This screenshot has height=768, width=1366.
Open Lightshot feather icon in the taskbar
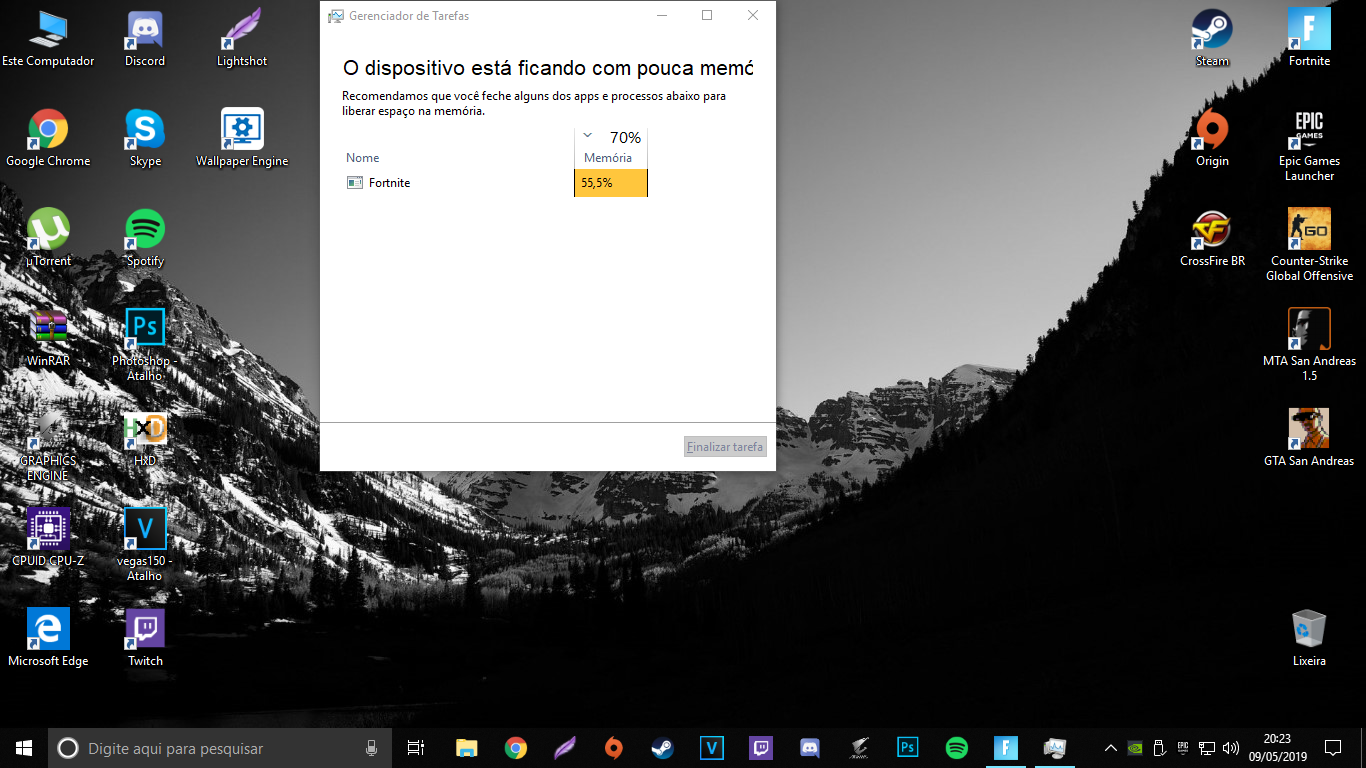pos(564,748)
